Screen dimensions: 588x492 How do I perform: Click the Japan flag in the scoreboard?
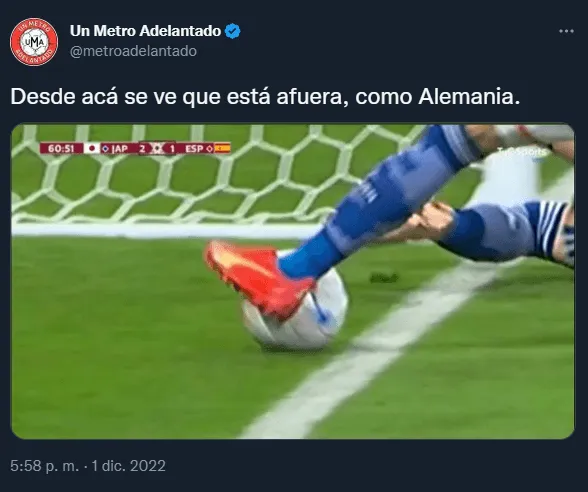[x=92, y=148]
